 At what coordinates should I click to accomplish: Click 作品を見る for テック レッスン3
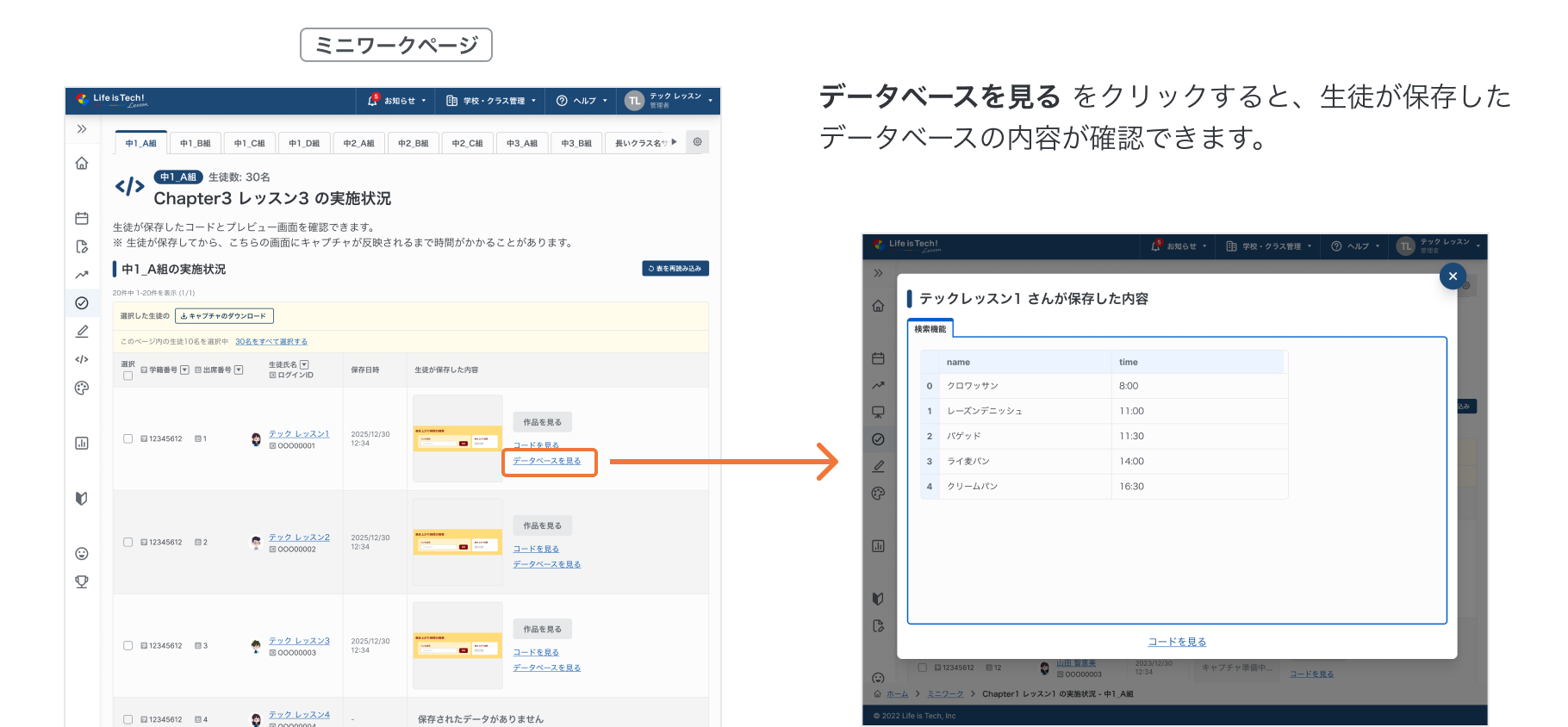click(543, 629)
